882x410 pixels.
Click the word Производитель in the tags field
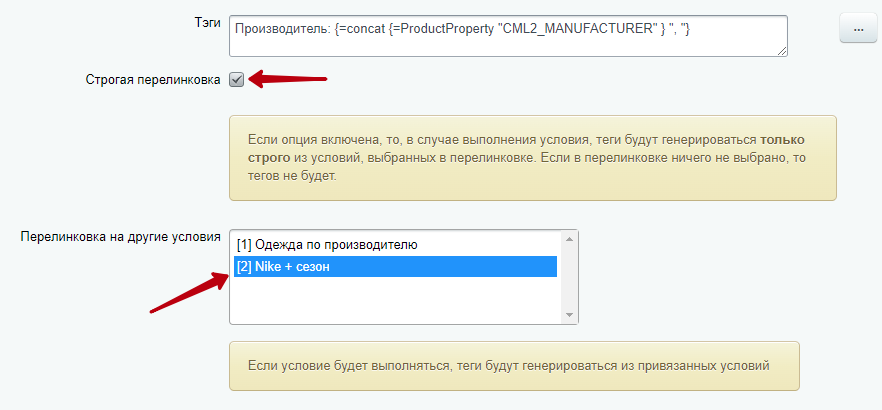click(276, 30)
